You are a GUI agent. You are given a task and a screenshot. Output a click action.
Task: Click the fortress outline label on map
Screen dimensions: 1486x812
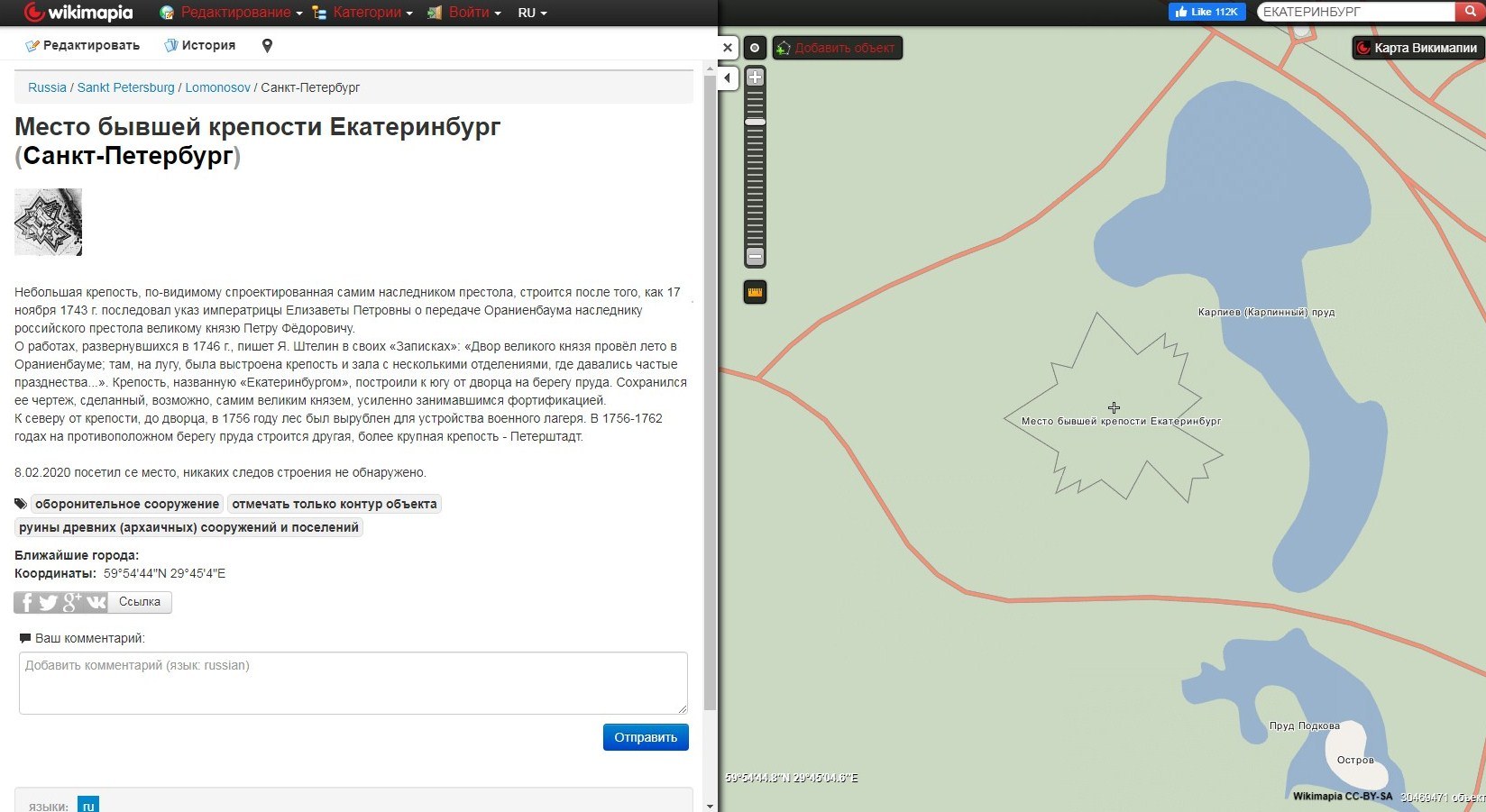[1121, 421]
